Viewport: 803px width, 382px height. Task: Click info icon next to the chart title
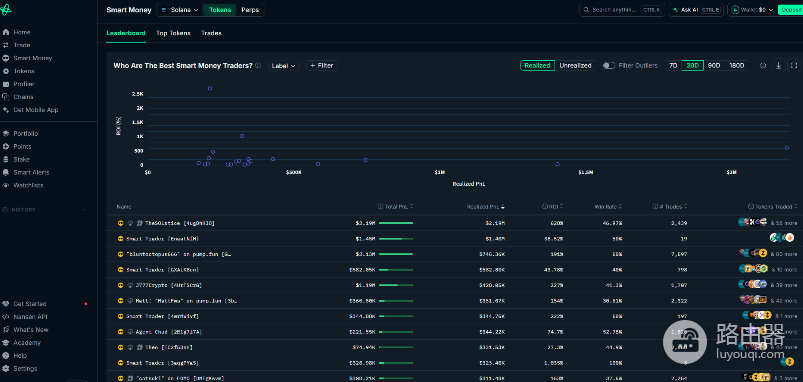[x=258, y=66]
